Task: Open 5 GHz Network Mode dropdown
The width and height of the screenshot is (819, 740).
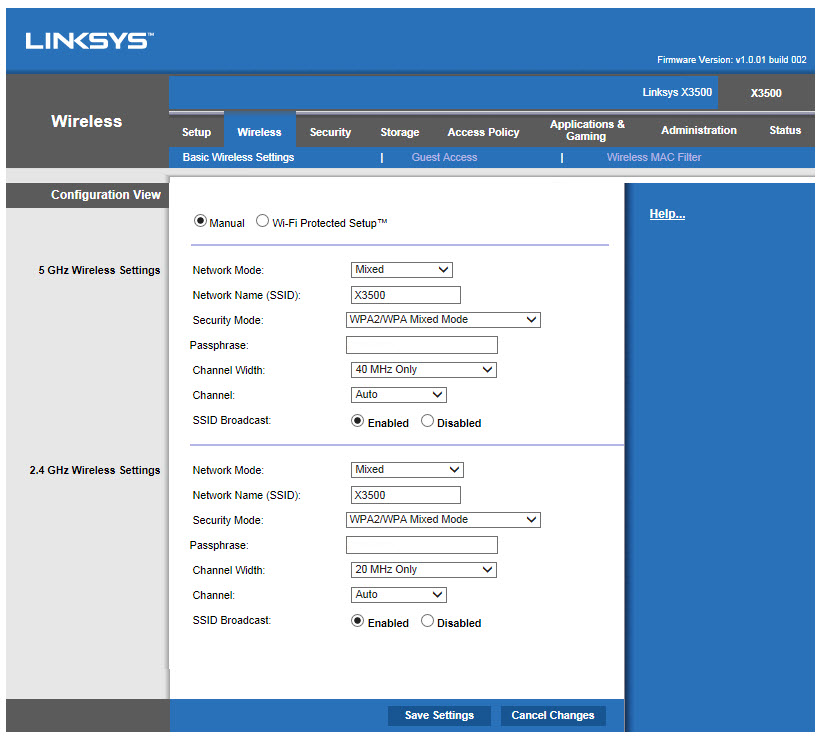Action: (402, 270)
